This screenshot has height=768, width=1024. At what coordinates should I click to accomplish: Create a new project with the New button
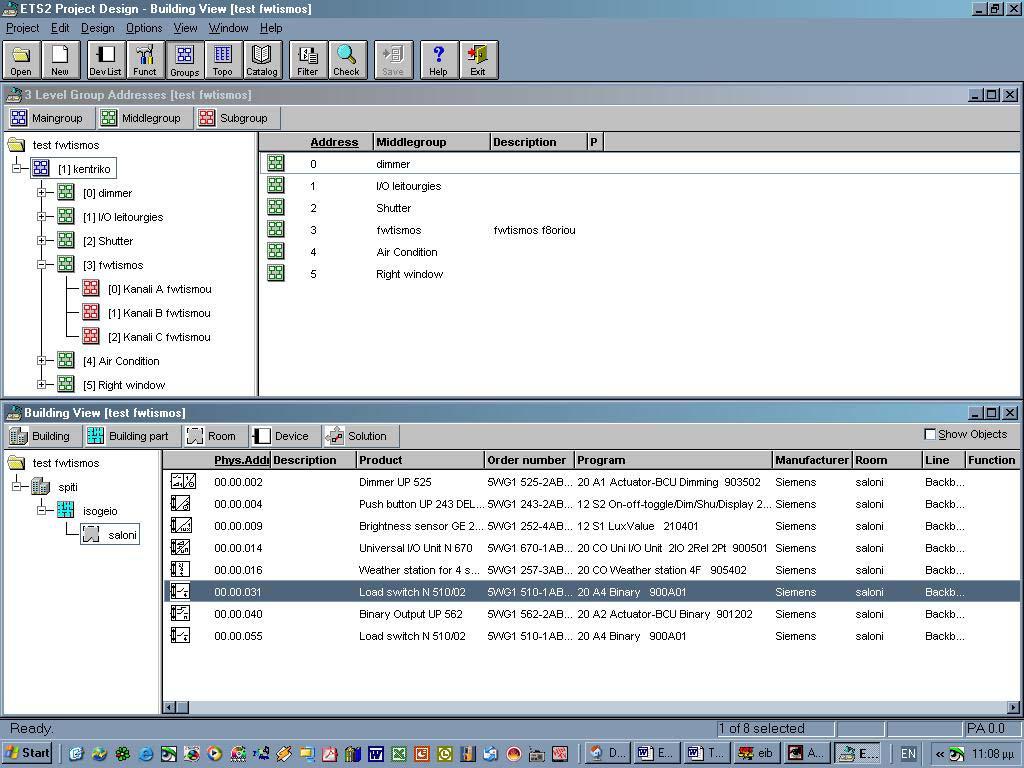tap(60, 59)
